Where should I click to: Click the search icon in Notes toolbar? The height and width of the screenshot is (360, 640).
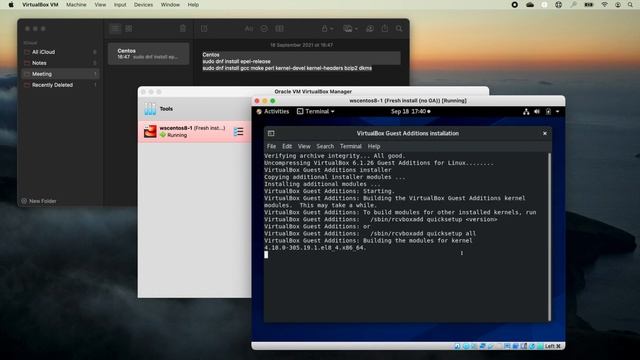[x=399, y=29]
